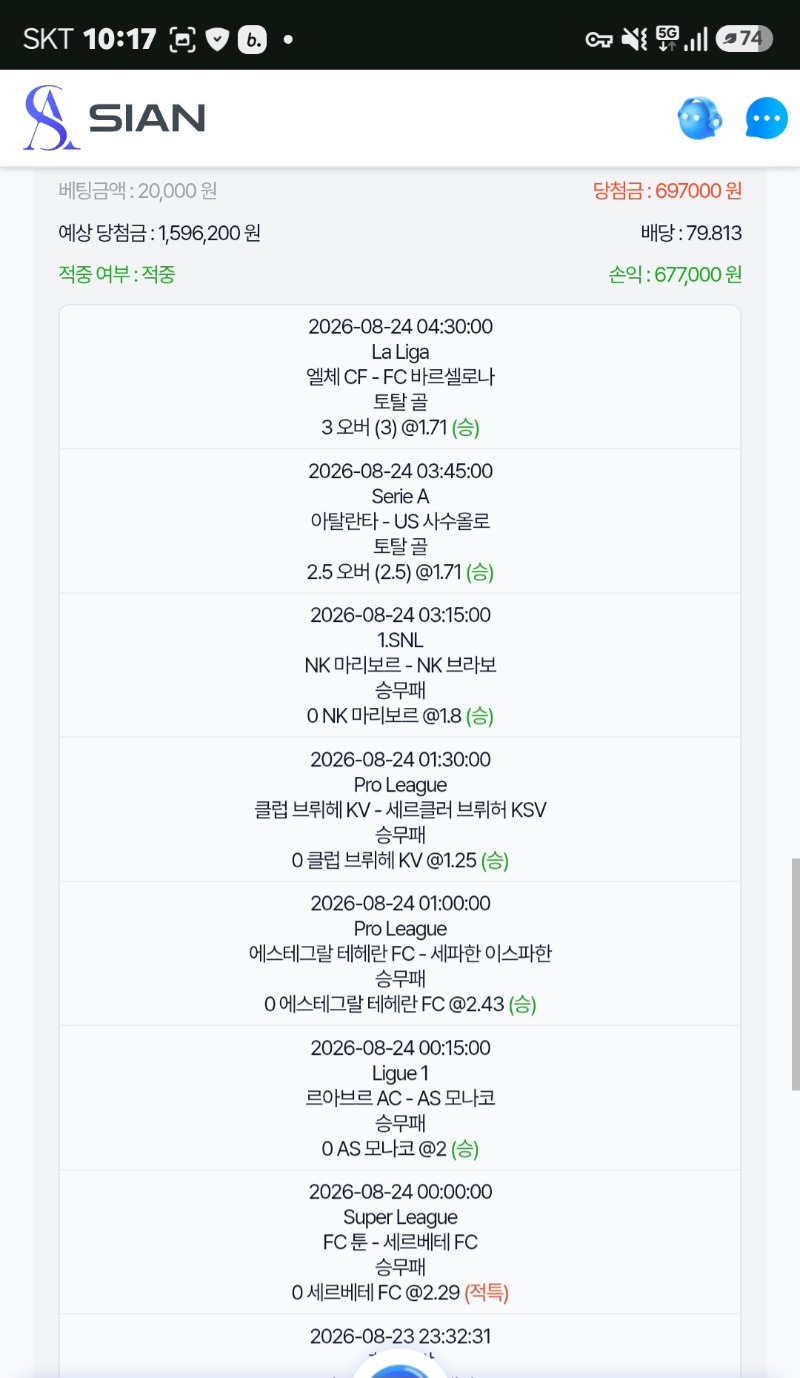Screen dimensions: 800x1378
Task: Tap the muted sound status icon
Action: tap(634, 39)
